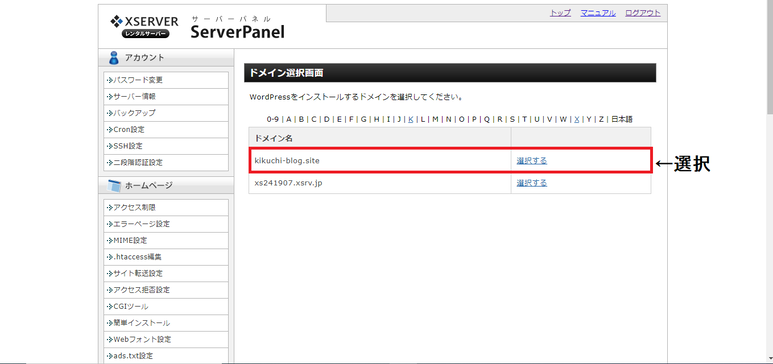Image resolution: width=773 pixels, height=364 pixels.
Task: Open アクセス拒否設定 in the sidebar
Action: pyautogui.click(x=166, y=290)
